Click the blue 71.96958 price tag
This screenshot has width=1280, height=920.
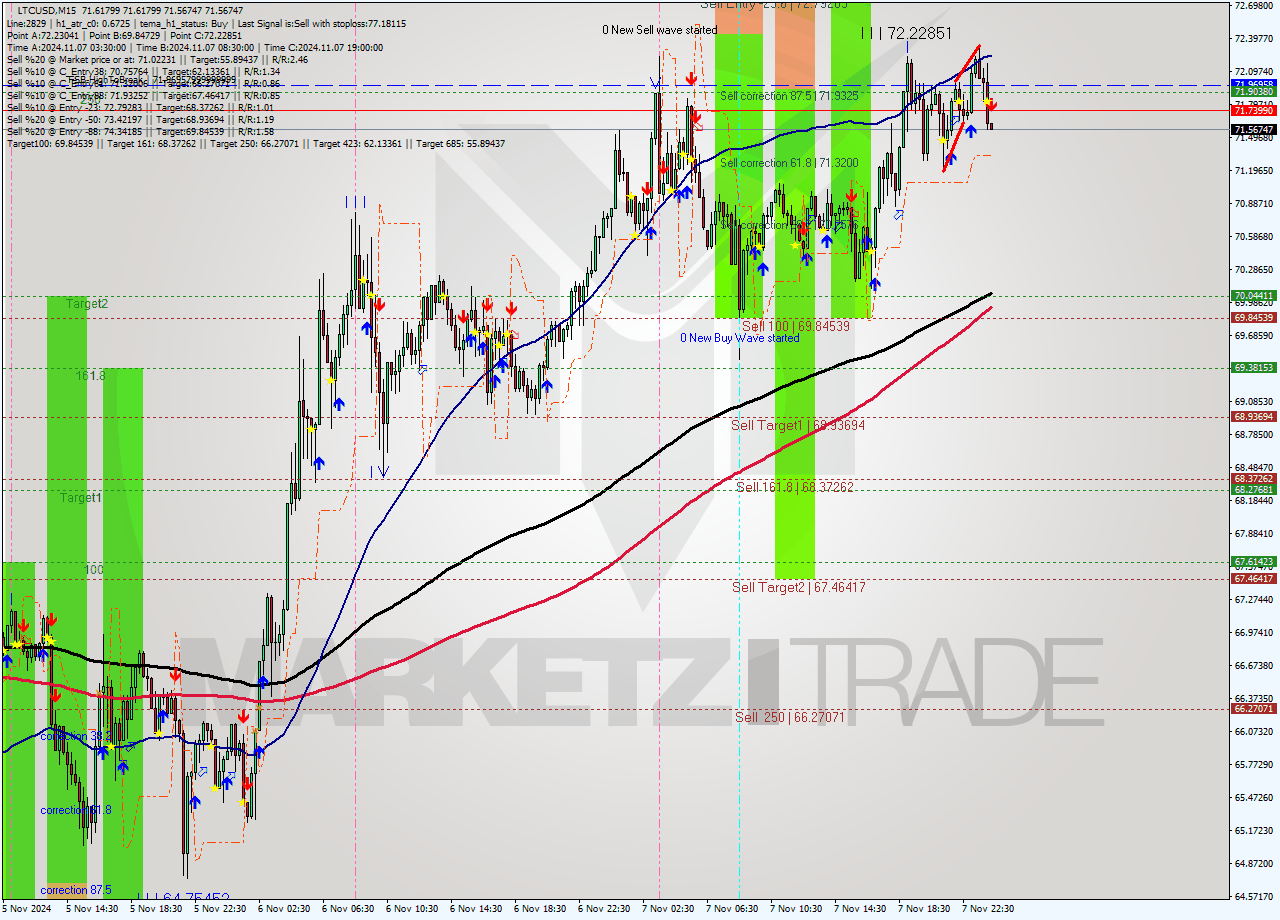coord(1254,84)
